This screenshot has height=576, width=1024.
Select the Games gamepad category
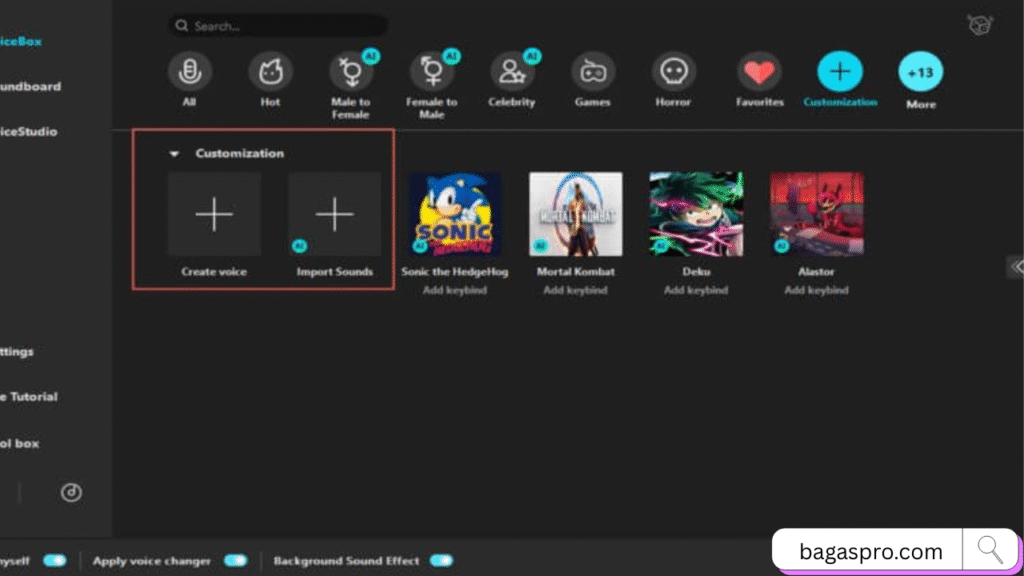592,72
